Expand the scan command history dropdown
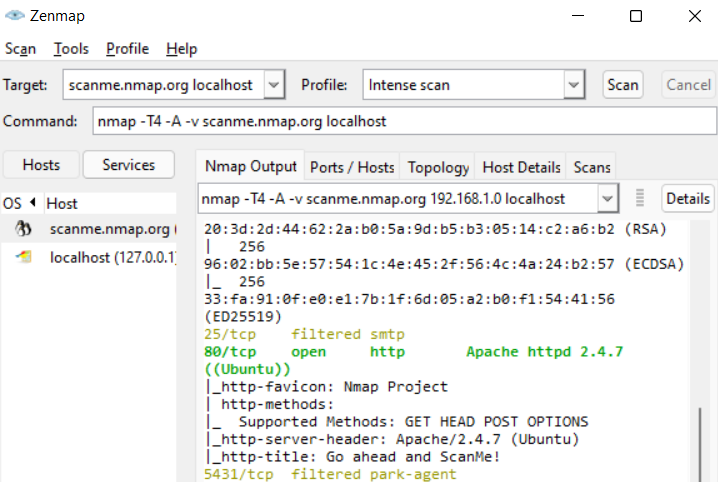The image size is (718, 482). (608, 198)
